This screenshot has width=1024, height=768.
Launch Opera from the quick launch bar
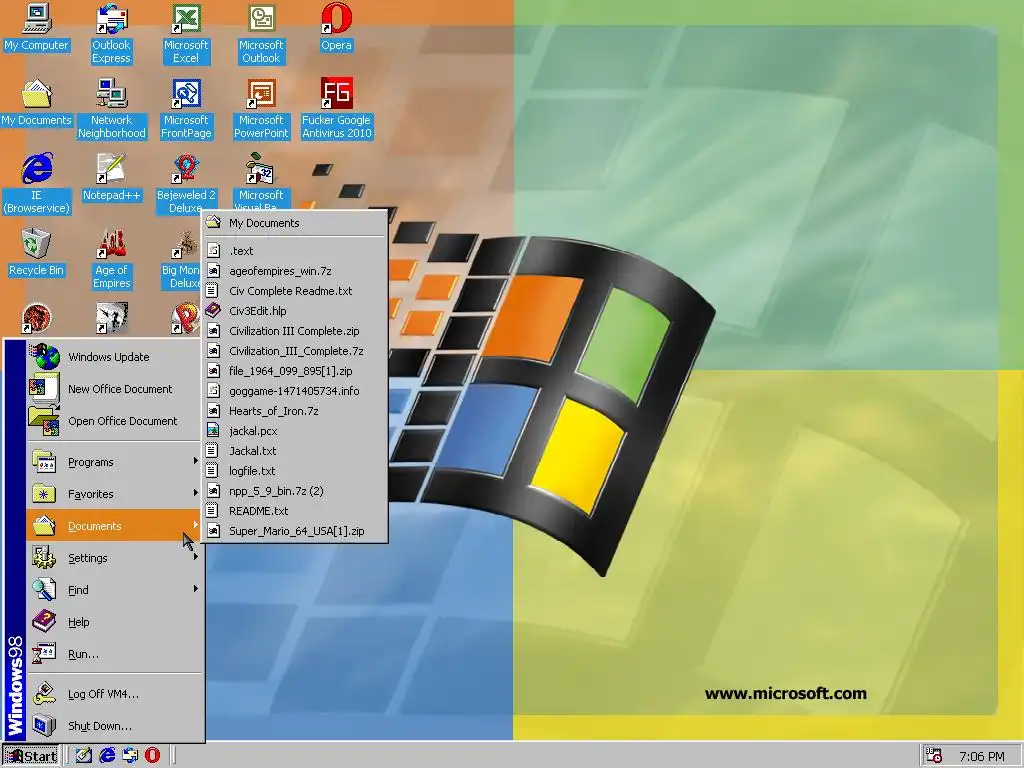tap(152, 756)
